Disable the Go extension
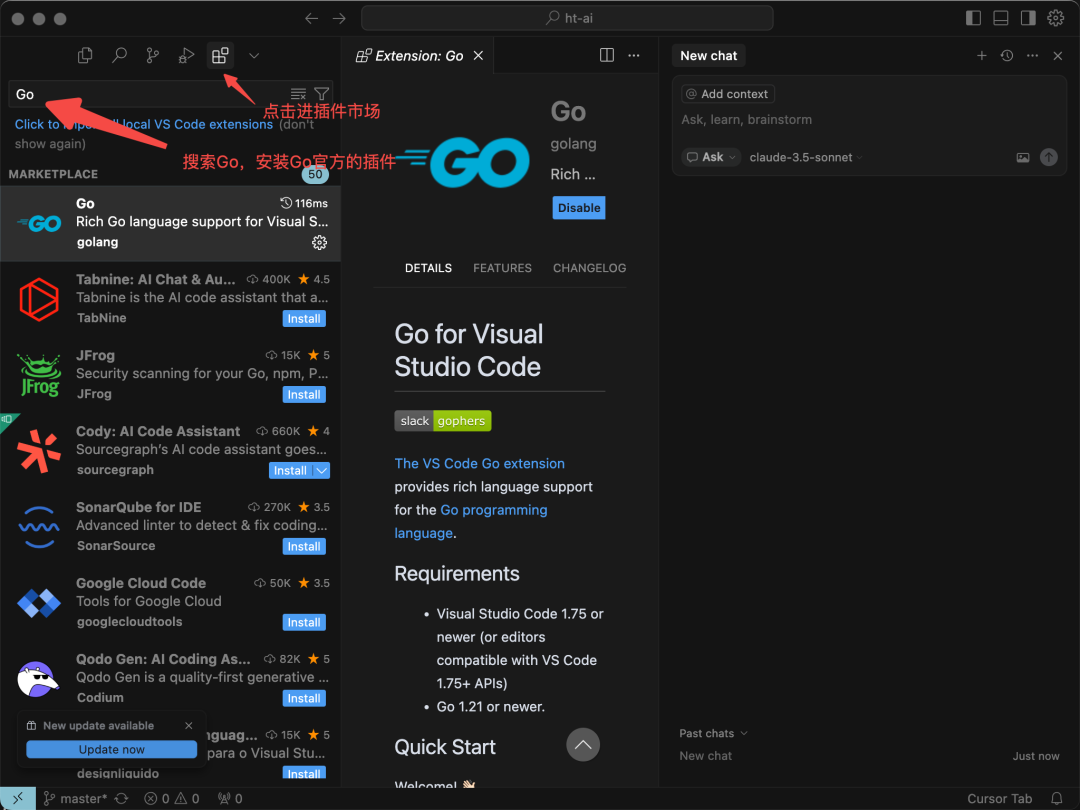This screenshot has height=810, width=1080. click(579, 208)
